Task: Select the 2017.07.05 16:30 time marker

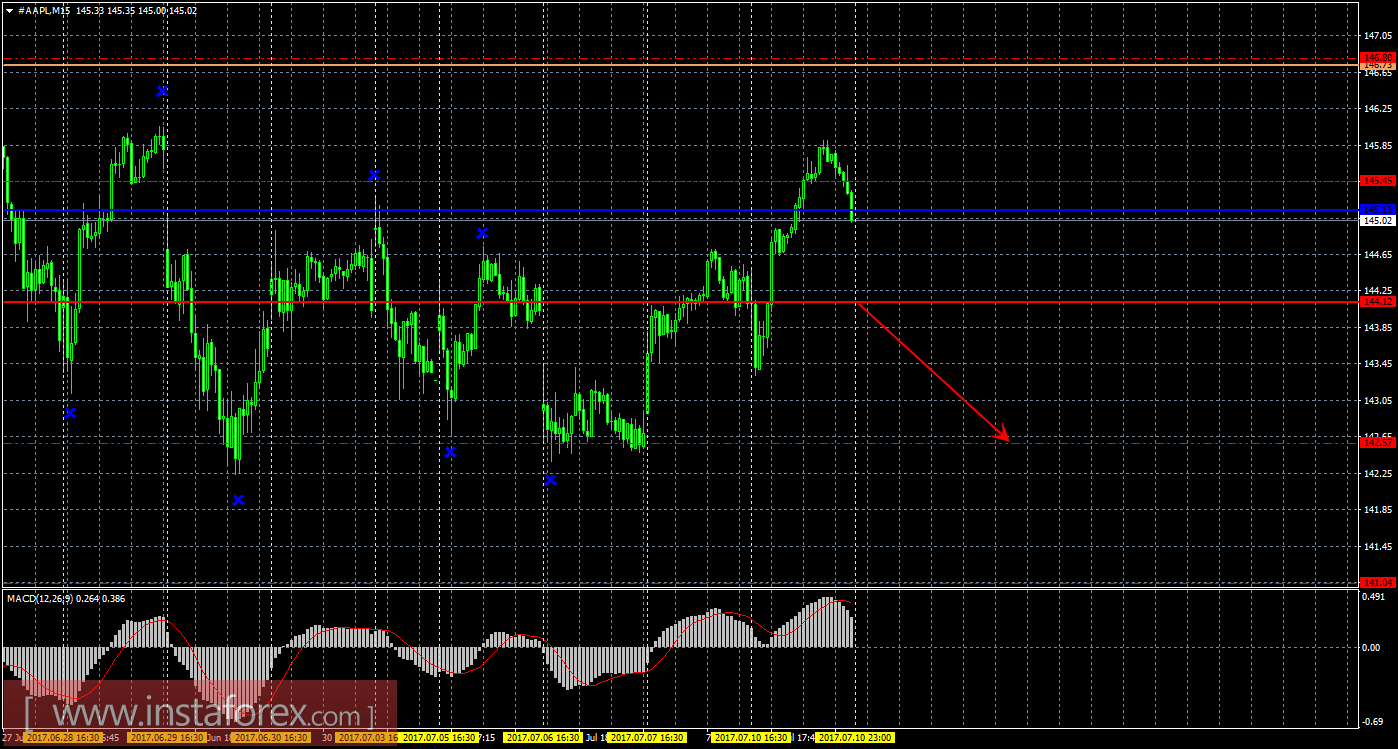Action: point(439,738)
